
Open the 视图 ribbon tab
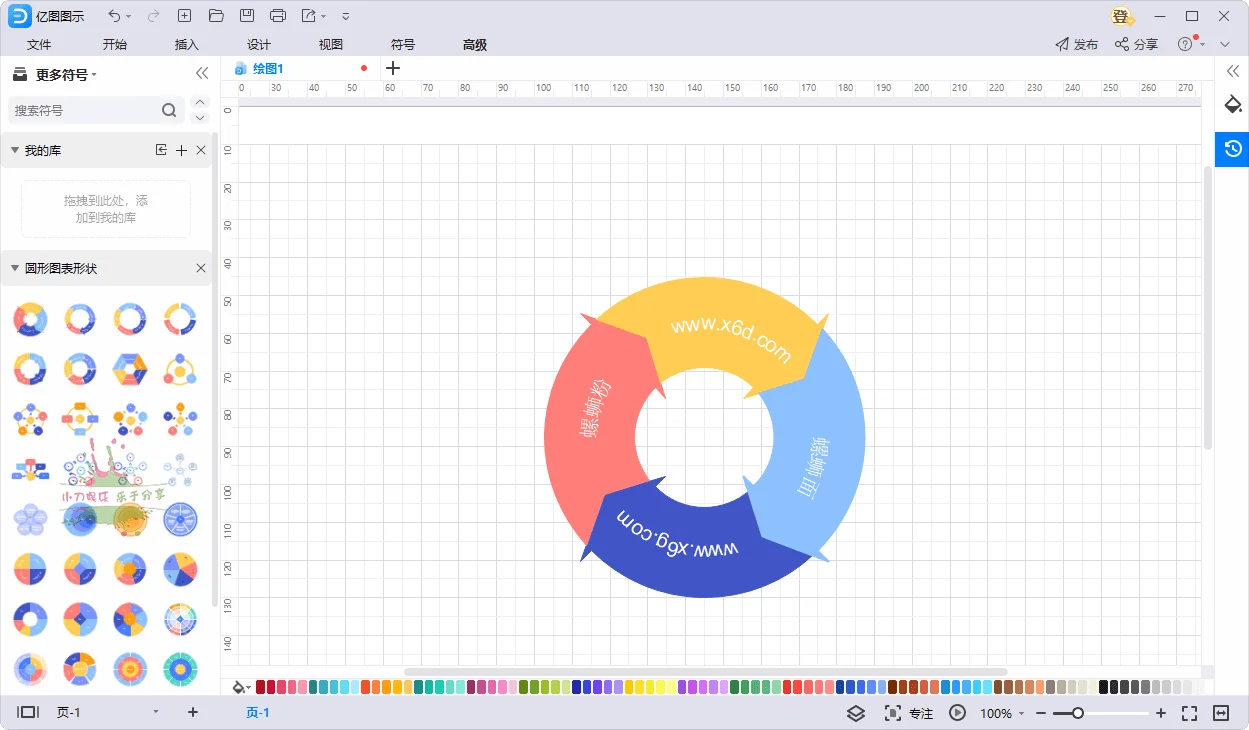(330, 44)
